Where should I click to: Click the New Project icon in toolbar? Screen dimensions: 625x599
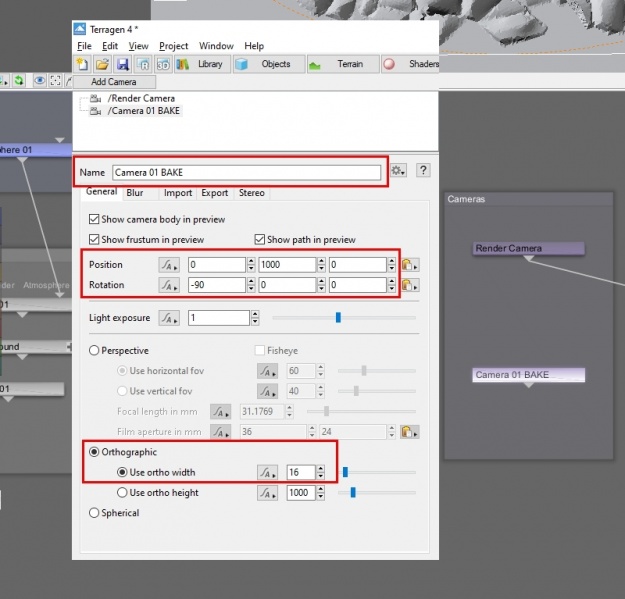pos(83,64)
